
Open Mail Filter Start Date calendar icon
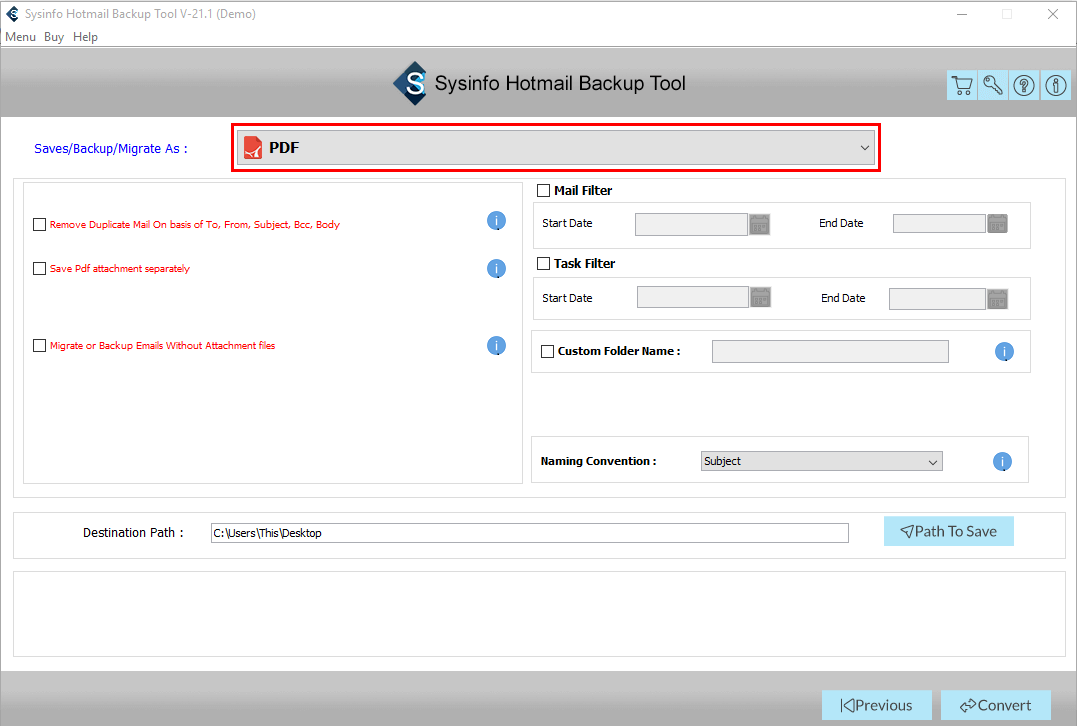760,225
